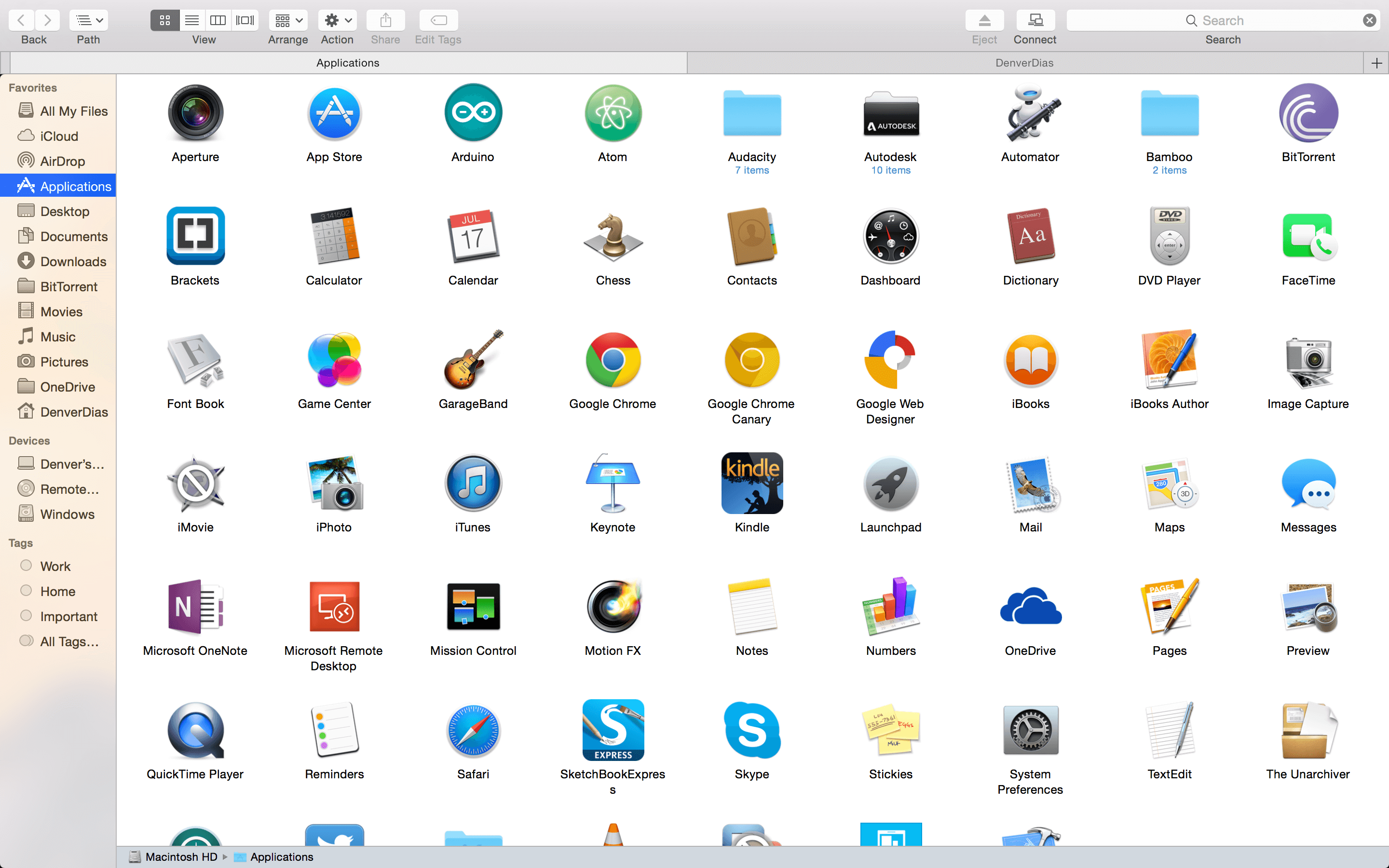Switch to icon view mode
The image size is (1389, 868).
click(x=165, y=20)
